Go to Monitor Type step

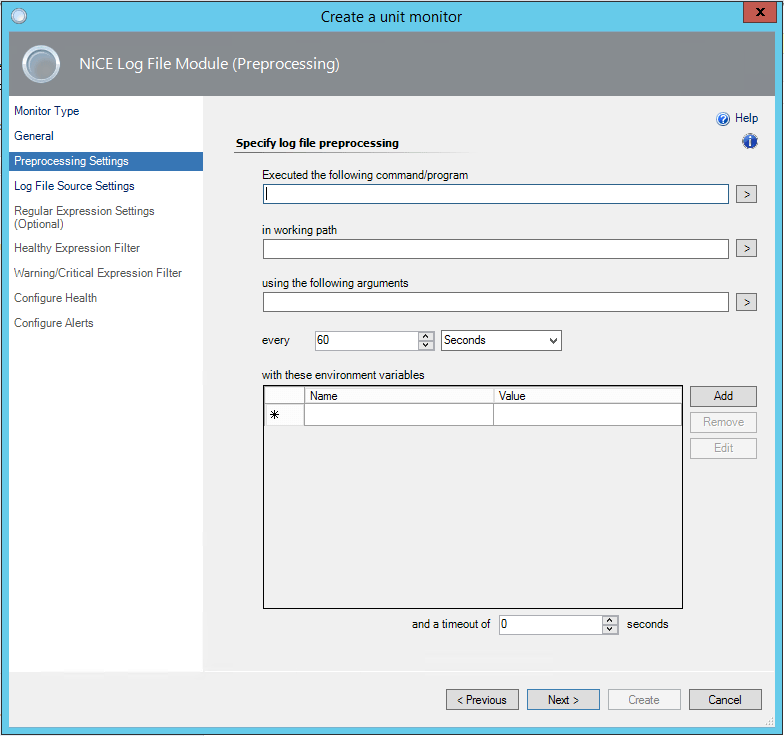[x=46, y=111]
